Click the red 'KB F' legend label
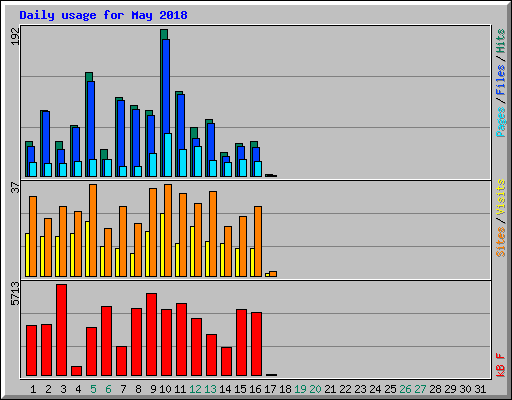 point(500,365)
